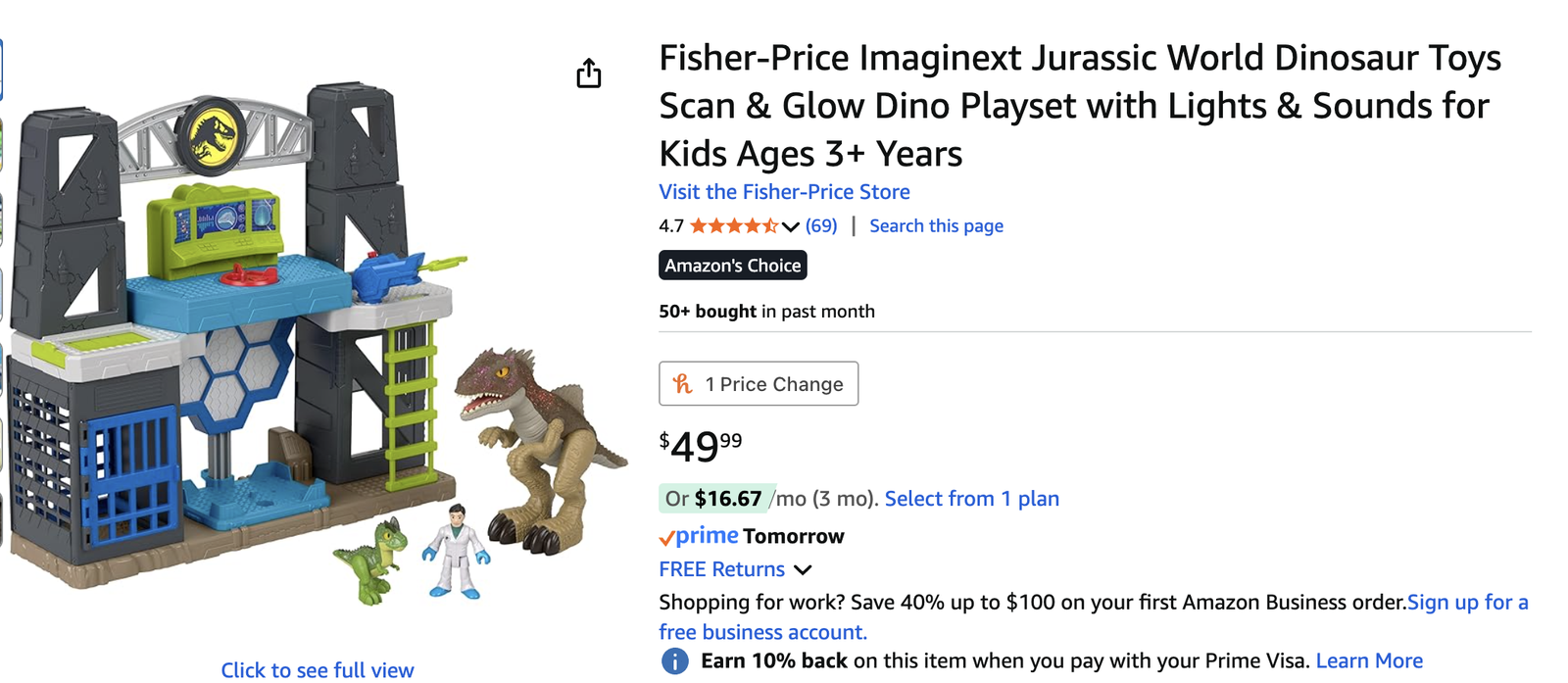This screenshot has height=683, width=1568.
Task: Expand the FREE Returns chevron
Action: tap(803, 570)
